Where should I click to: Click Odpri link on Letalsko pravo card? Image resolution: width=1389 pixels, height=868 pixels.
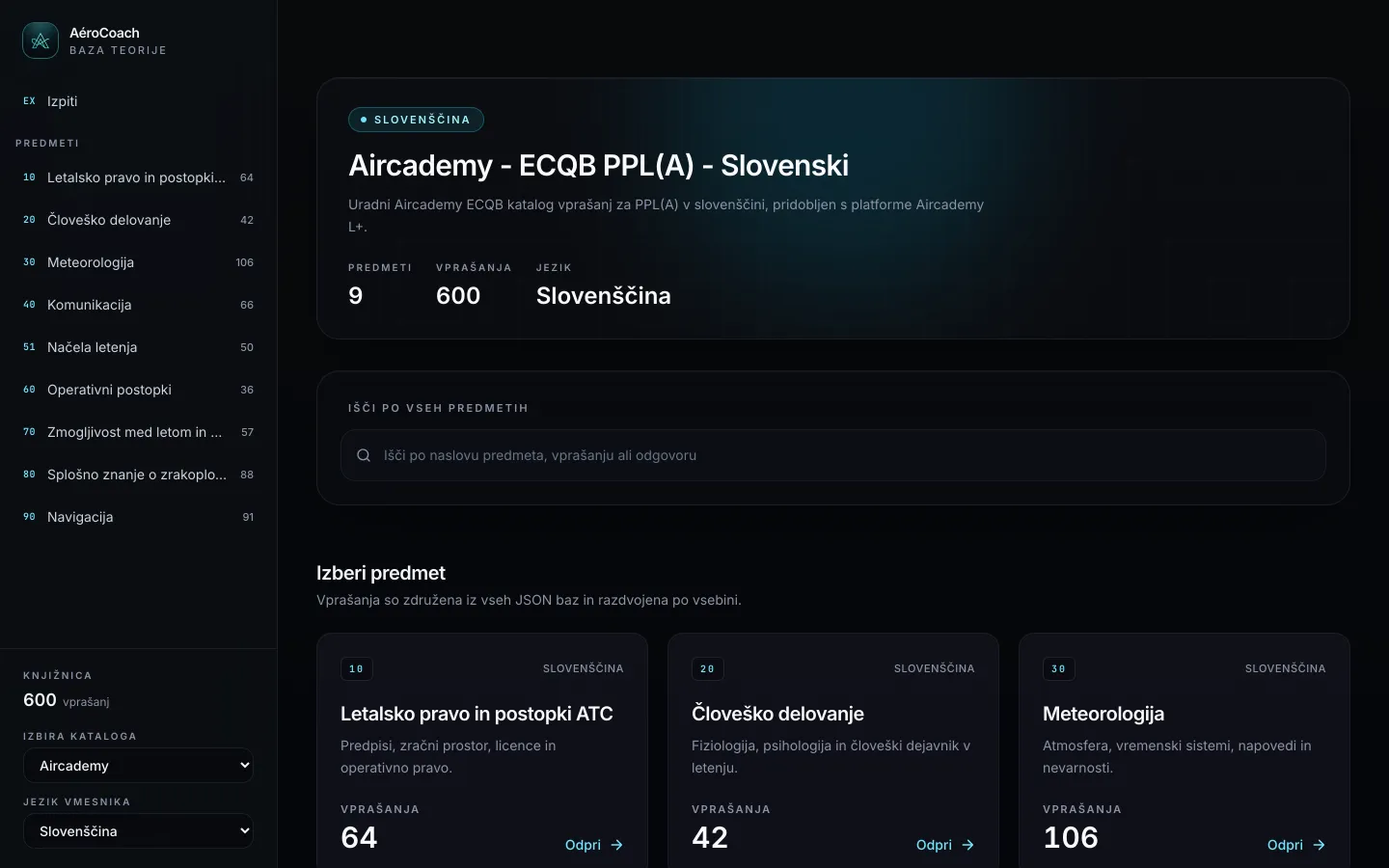583,845
